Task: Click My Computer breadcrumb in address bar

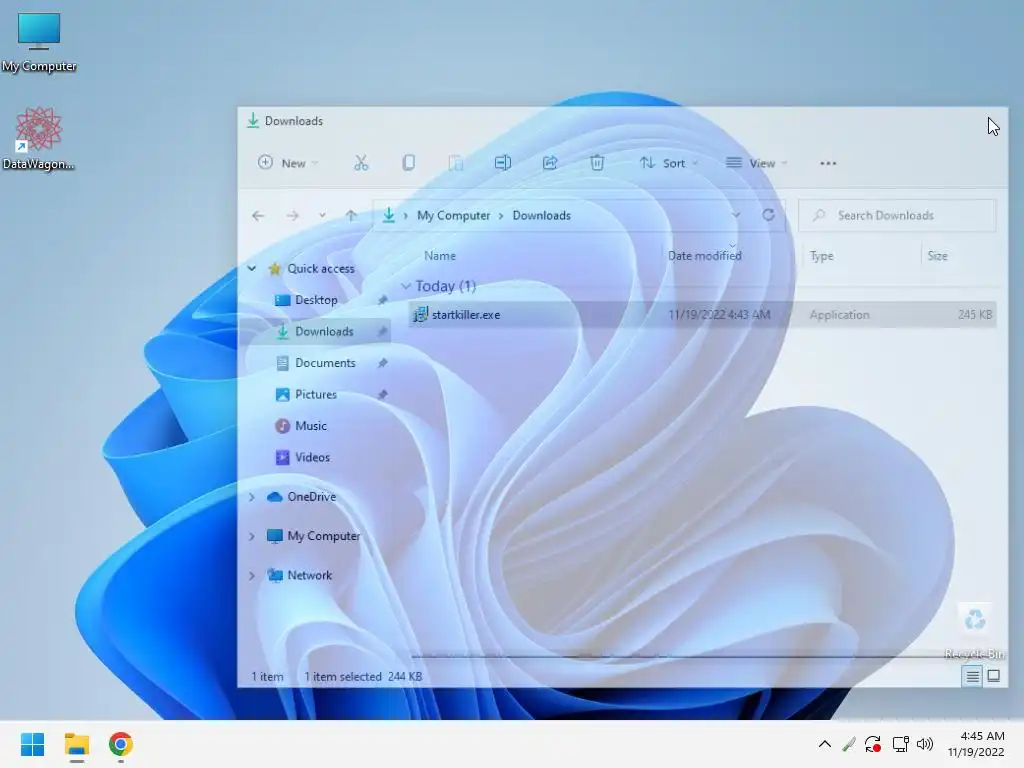Action: 453,215
